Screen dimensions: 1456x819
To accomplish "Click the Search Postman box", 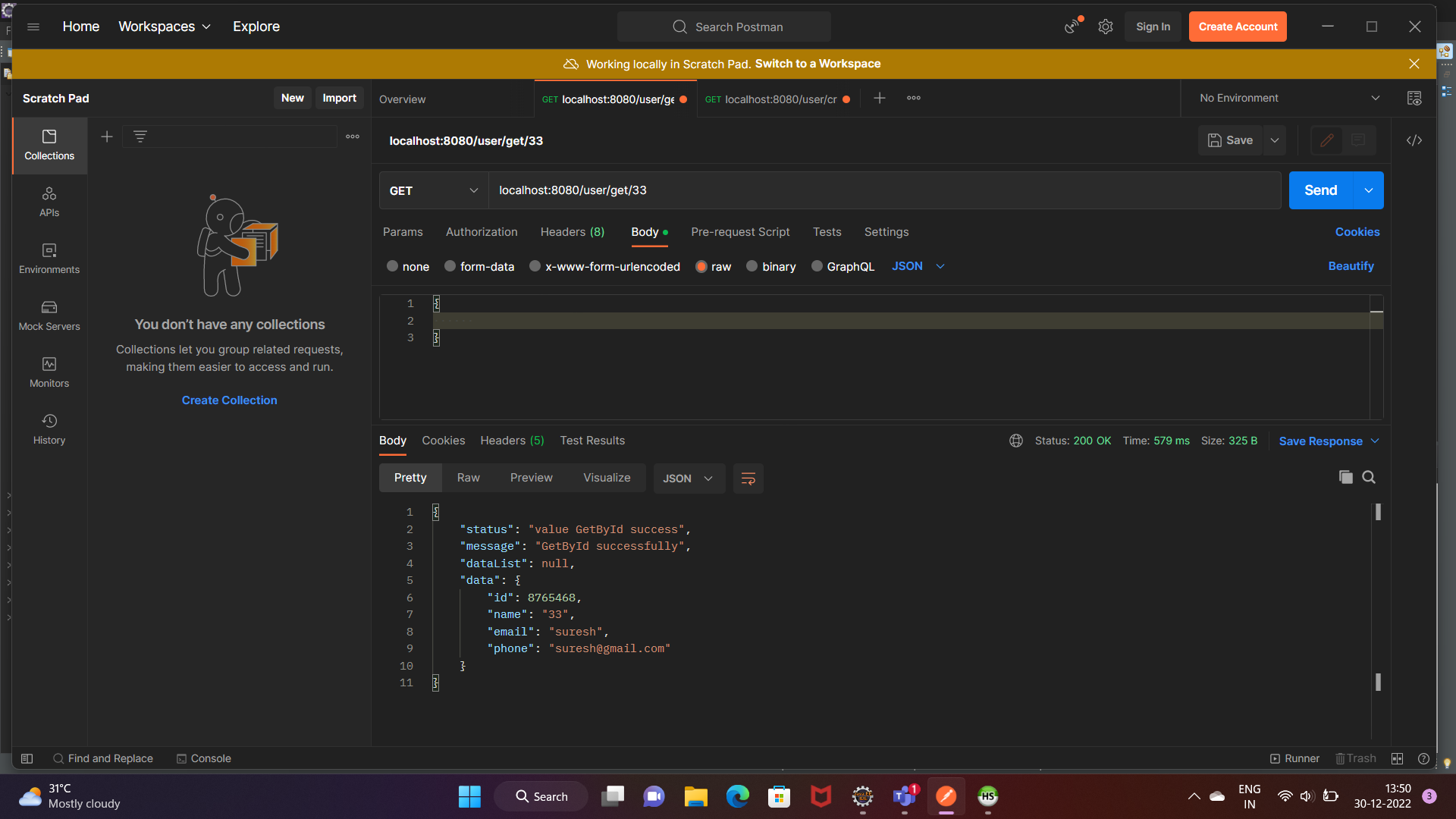I will coord(724,27).
